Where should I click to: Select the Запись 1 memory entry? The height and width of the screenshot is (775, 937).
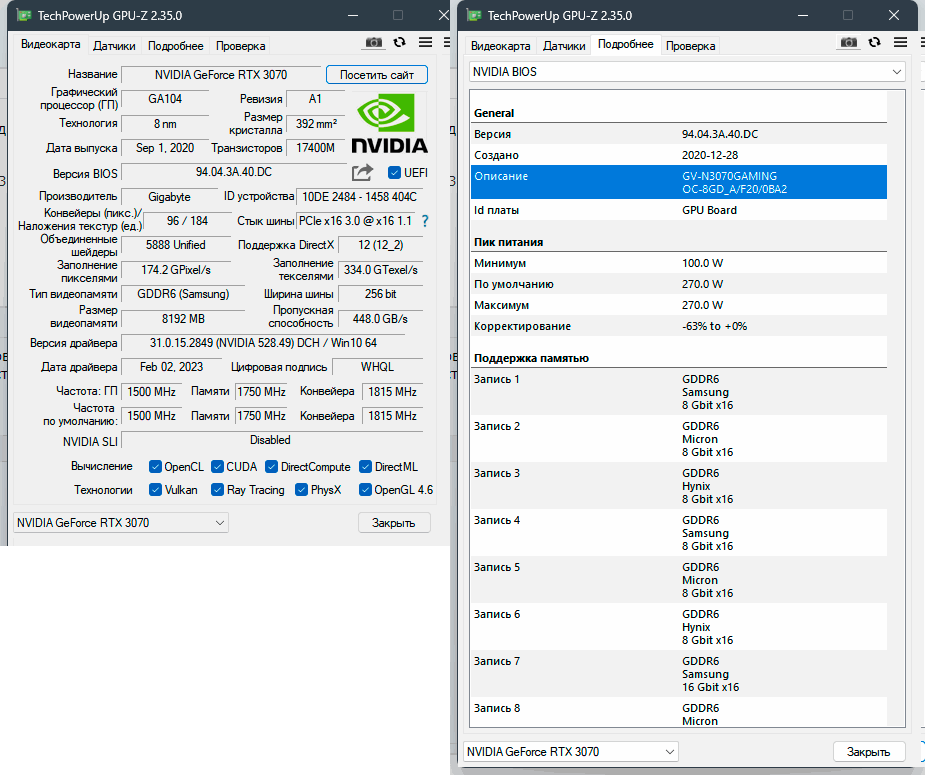pyautogui.click(x=679, y=392)
